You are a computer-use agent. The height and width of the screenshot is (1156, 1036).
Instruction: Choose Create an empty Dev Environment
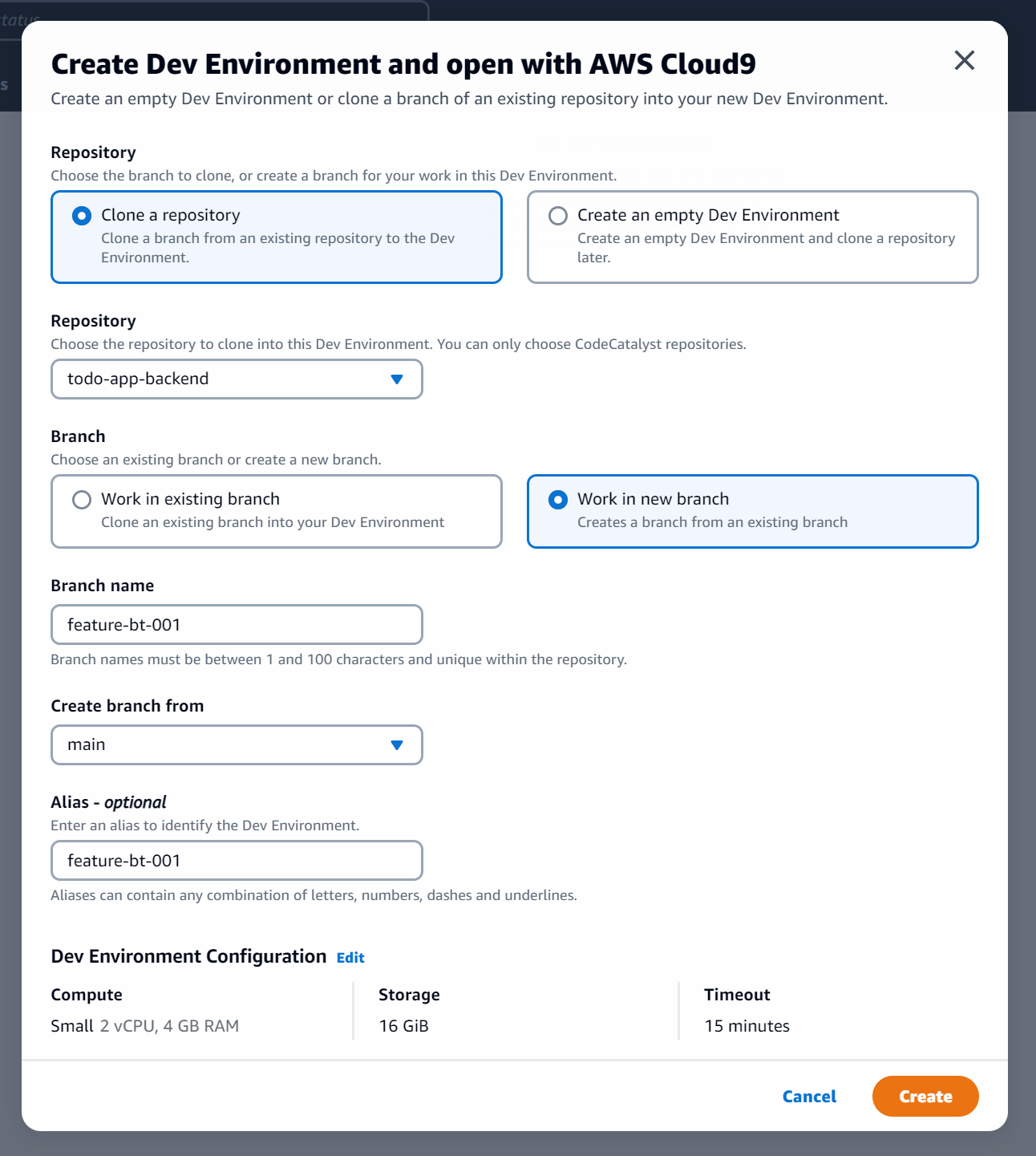(x=557, y=214)
